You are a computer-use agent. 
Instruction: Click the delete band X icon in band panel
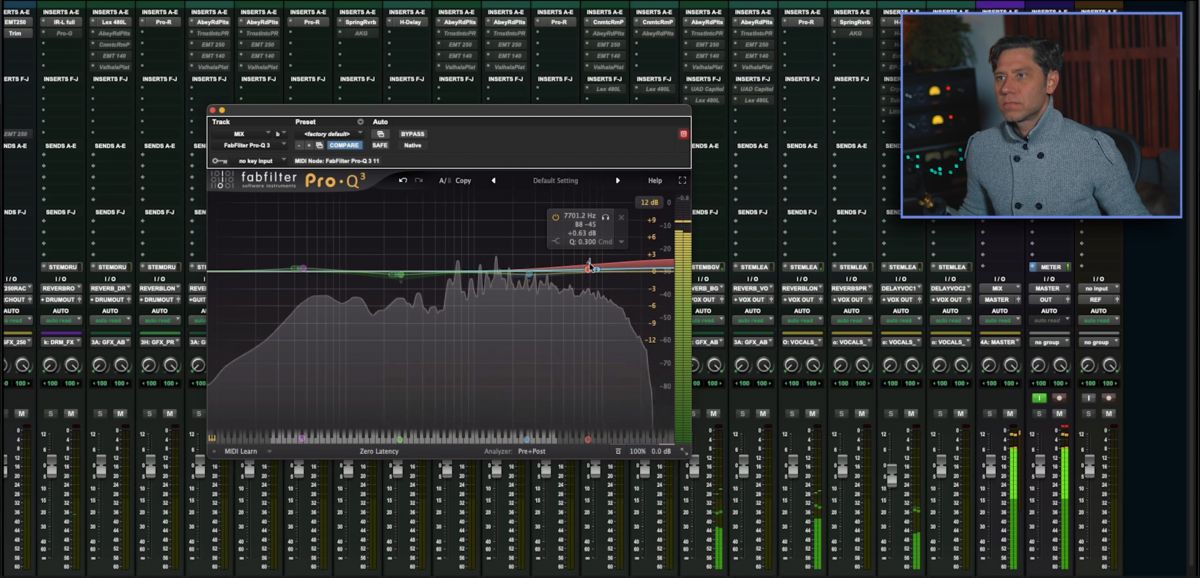pos(621,217)
